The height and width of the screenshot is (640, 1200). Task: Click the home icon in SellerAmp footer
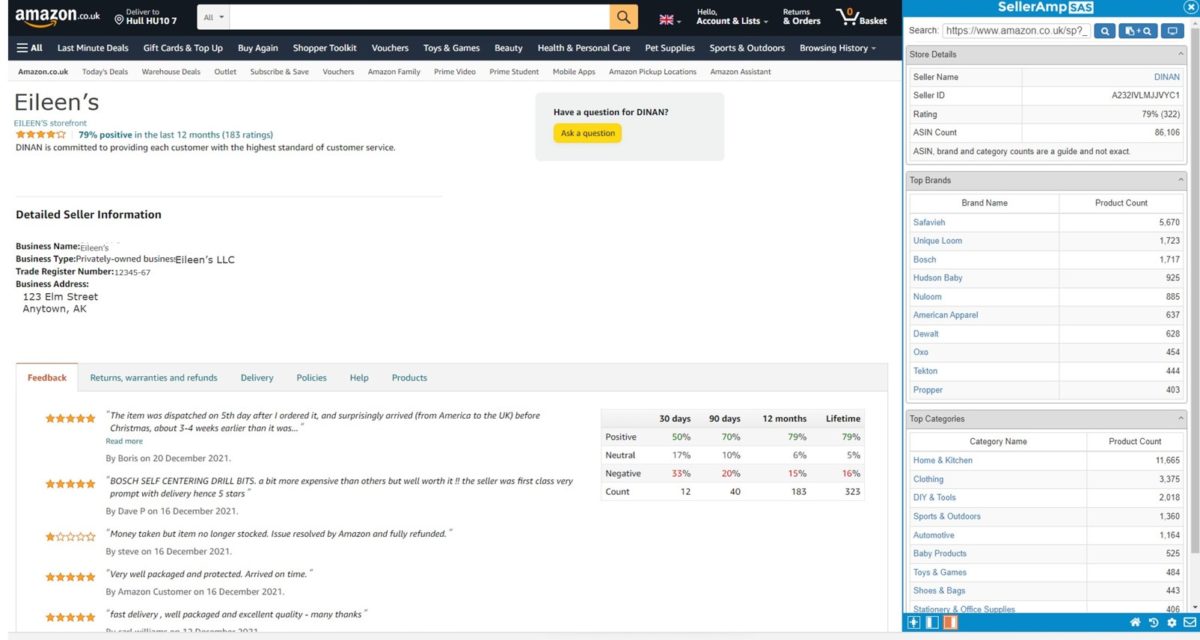[1135, 622]
